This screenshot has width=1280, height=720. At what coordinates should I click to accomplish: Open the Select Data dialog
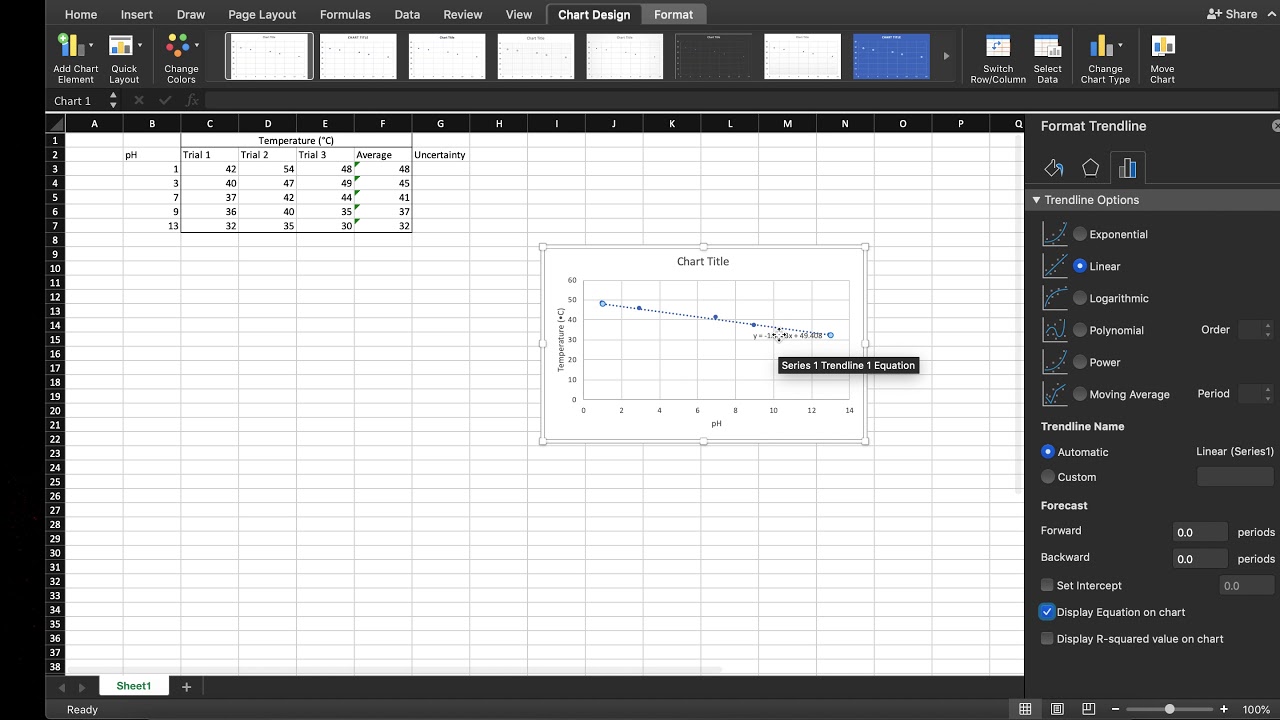click(1047, 59)
